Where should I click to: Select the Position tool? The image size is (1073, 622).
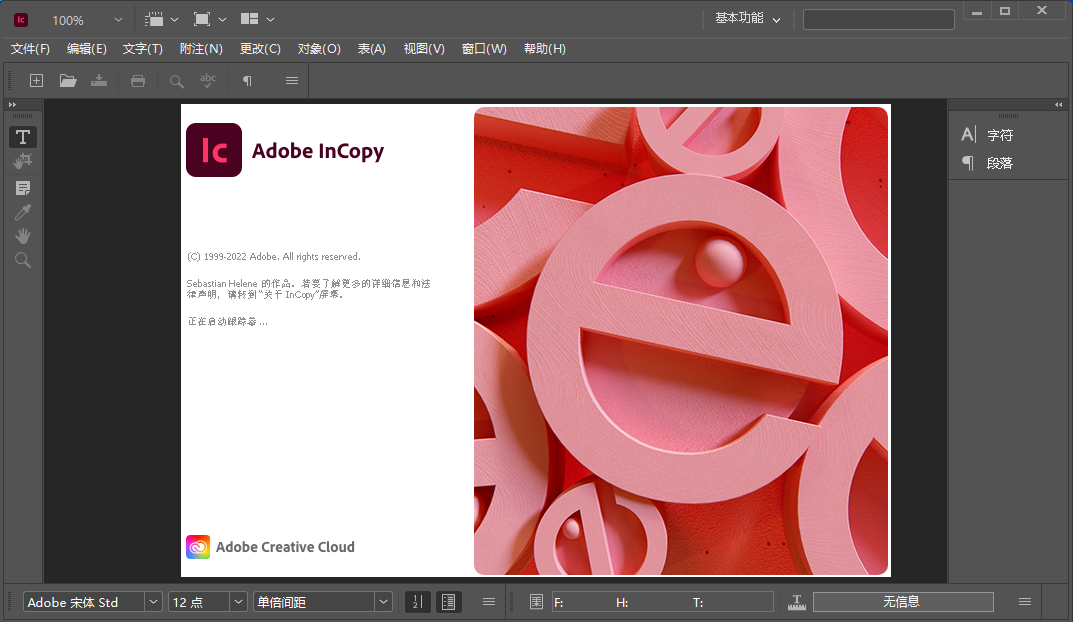[x=23, y=161]
